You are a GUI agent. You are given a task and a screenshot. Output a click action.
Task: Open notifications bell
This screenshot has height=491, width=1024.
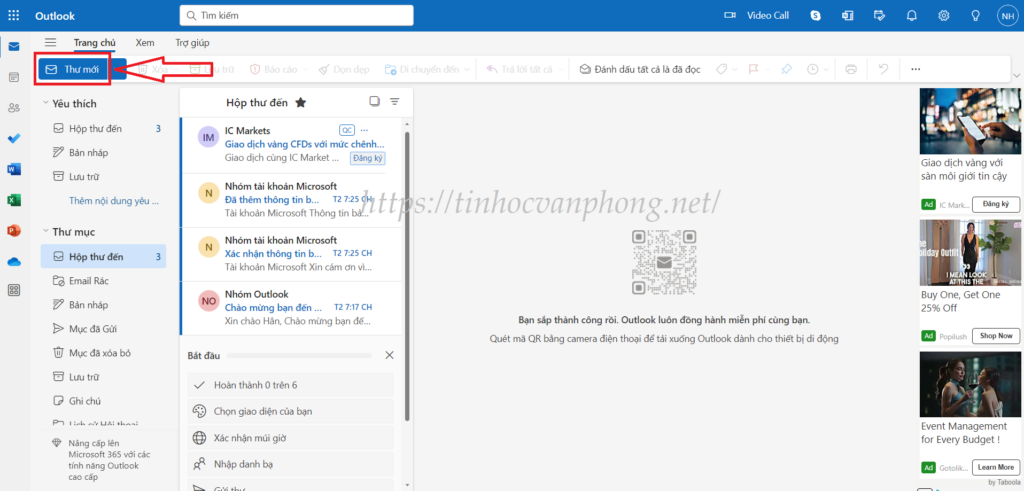912,15
